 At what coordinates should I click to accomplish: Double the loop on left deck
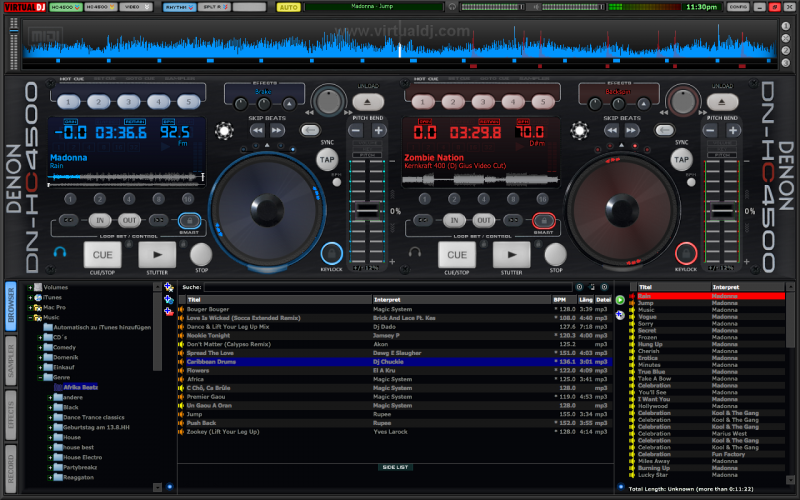[x=159, y=220]
